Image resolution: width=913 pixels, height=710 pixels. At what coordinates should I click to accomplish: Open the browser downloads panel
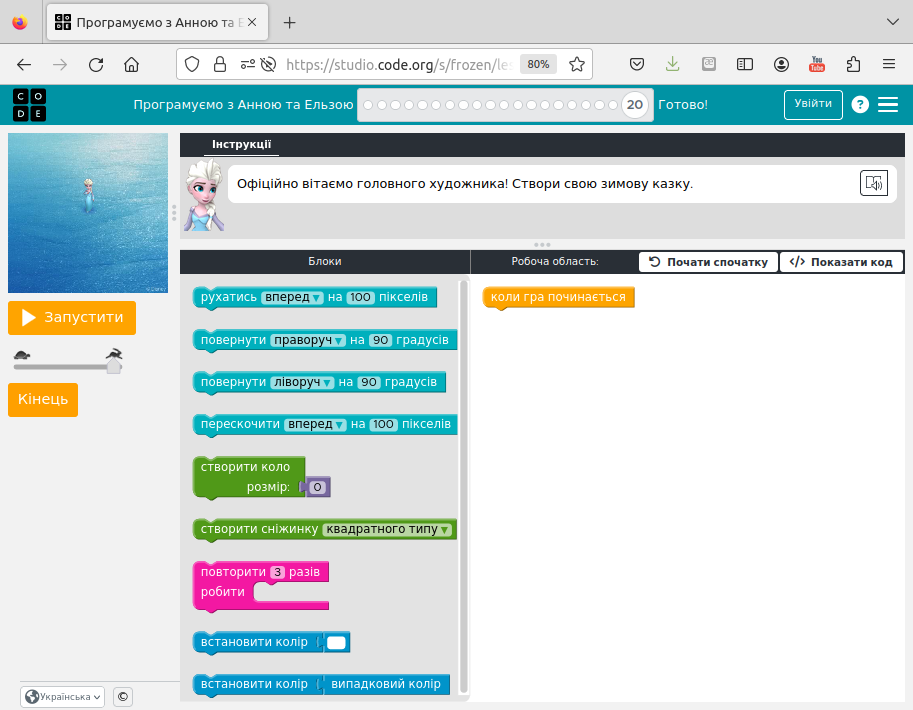[x=673, y=64]
